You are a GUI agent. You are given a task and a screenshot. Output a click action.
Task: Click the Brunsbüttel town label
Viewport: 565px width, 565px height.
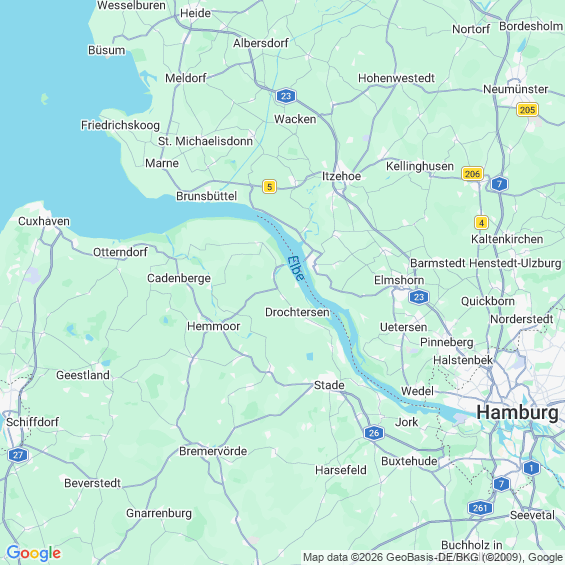coord(206,196)
